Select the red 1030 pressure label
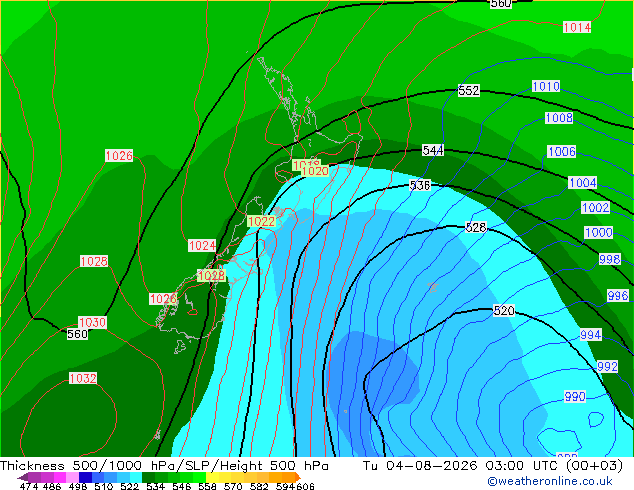This screenshot has width=634, height=490. (92, 322)
